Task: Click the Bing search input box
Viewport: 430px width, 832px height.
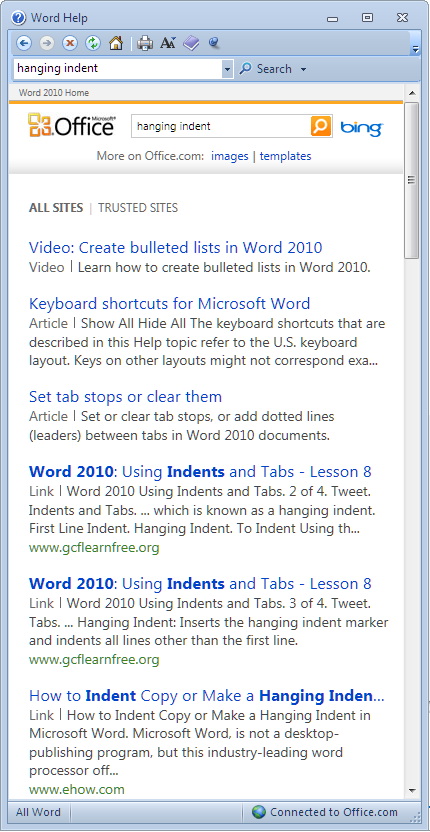Action: tap(221, 126)
